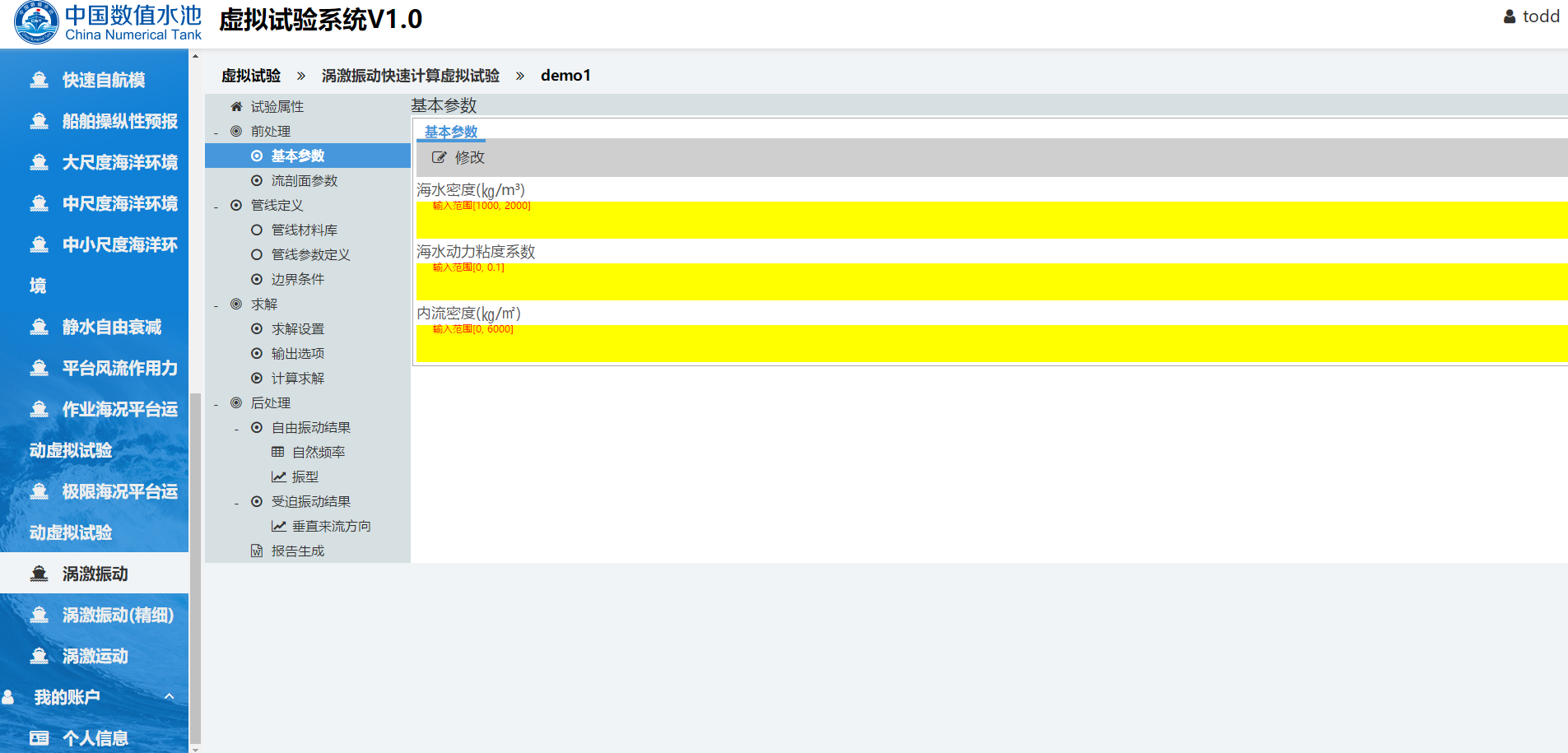The height and width of the screenshot is (753, 1568).
Task: Open 涡激振动(精细) in the sidebar
Action: pyautogui.click(x=118, y=615)
